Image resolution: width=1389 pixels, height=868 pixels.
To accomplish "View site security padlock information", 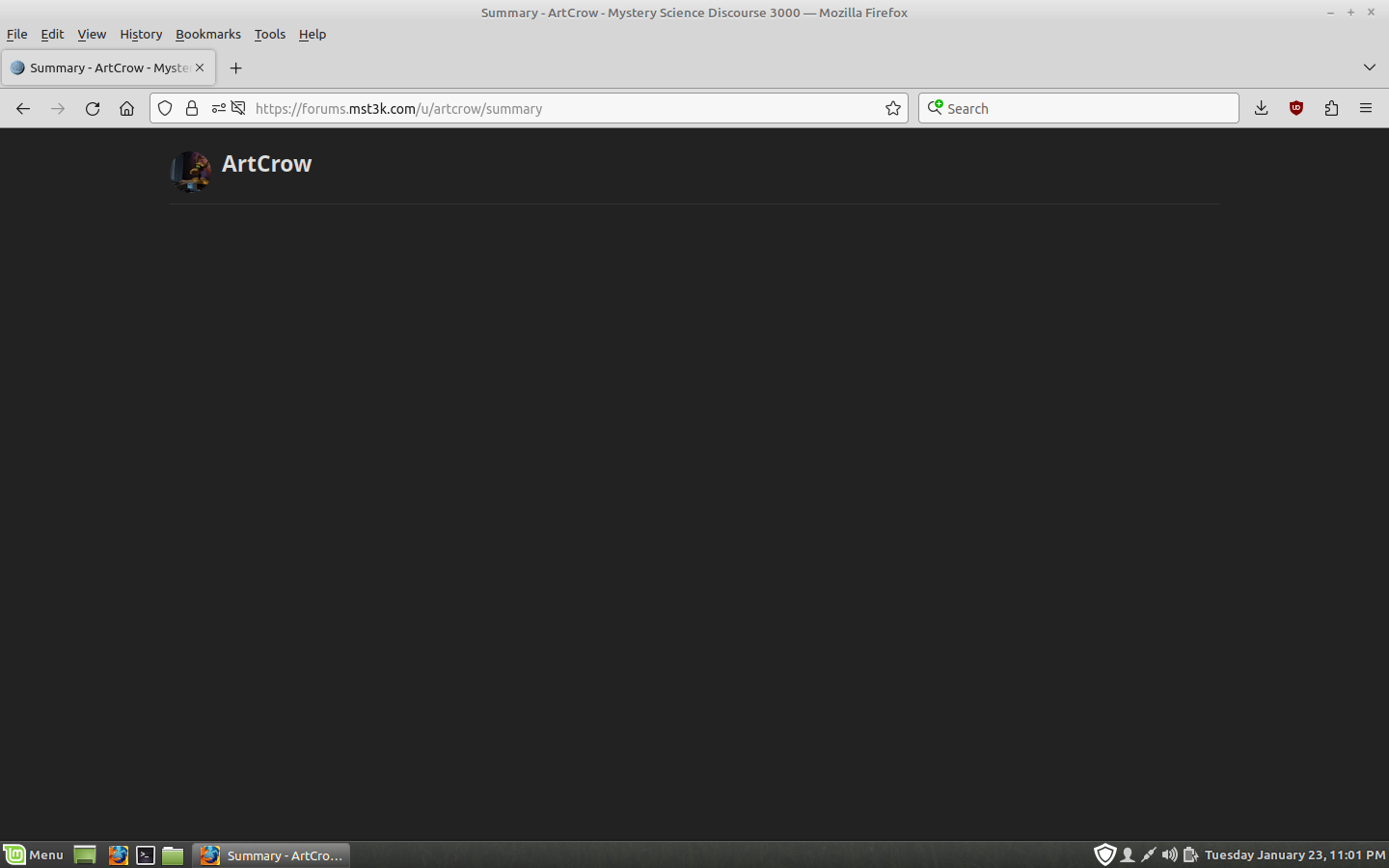I will tap(192, 108).
